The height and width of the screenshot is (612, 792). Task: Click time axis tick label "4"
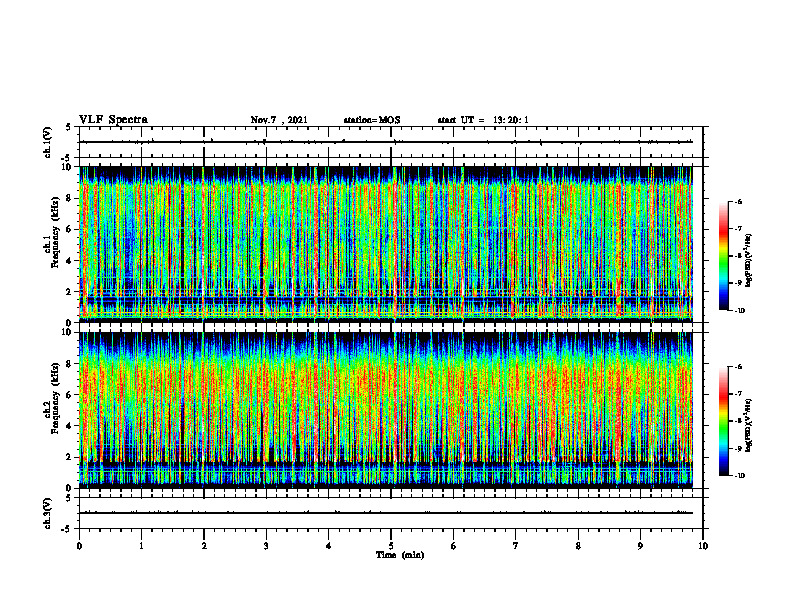pyautogui.click(x=329, y=546)
